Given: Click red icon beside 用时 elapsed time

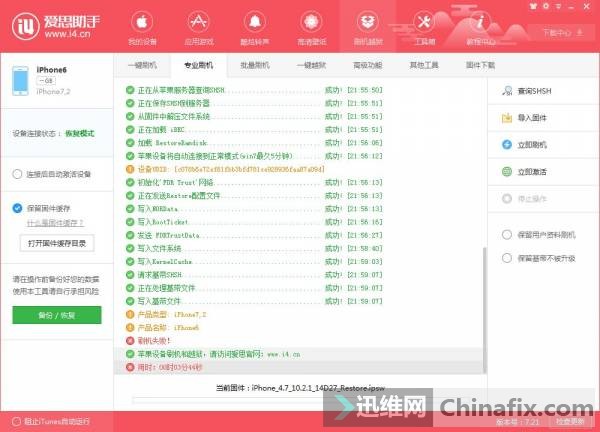Looking at the screenshot, I should point(130,367).
